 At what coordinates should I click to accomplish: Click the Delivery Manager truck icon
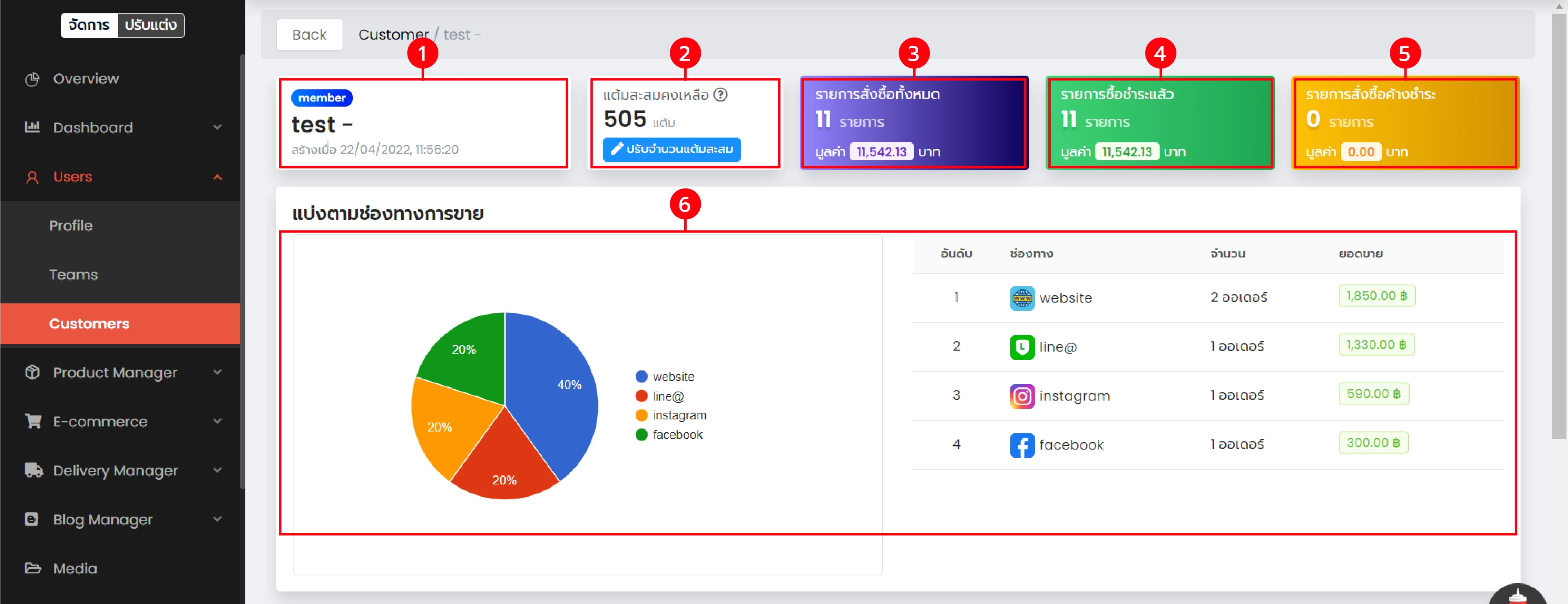coord(33,470)
